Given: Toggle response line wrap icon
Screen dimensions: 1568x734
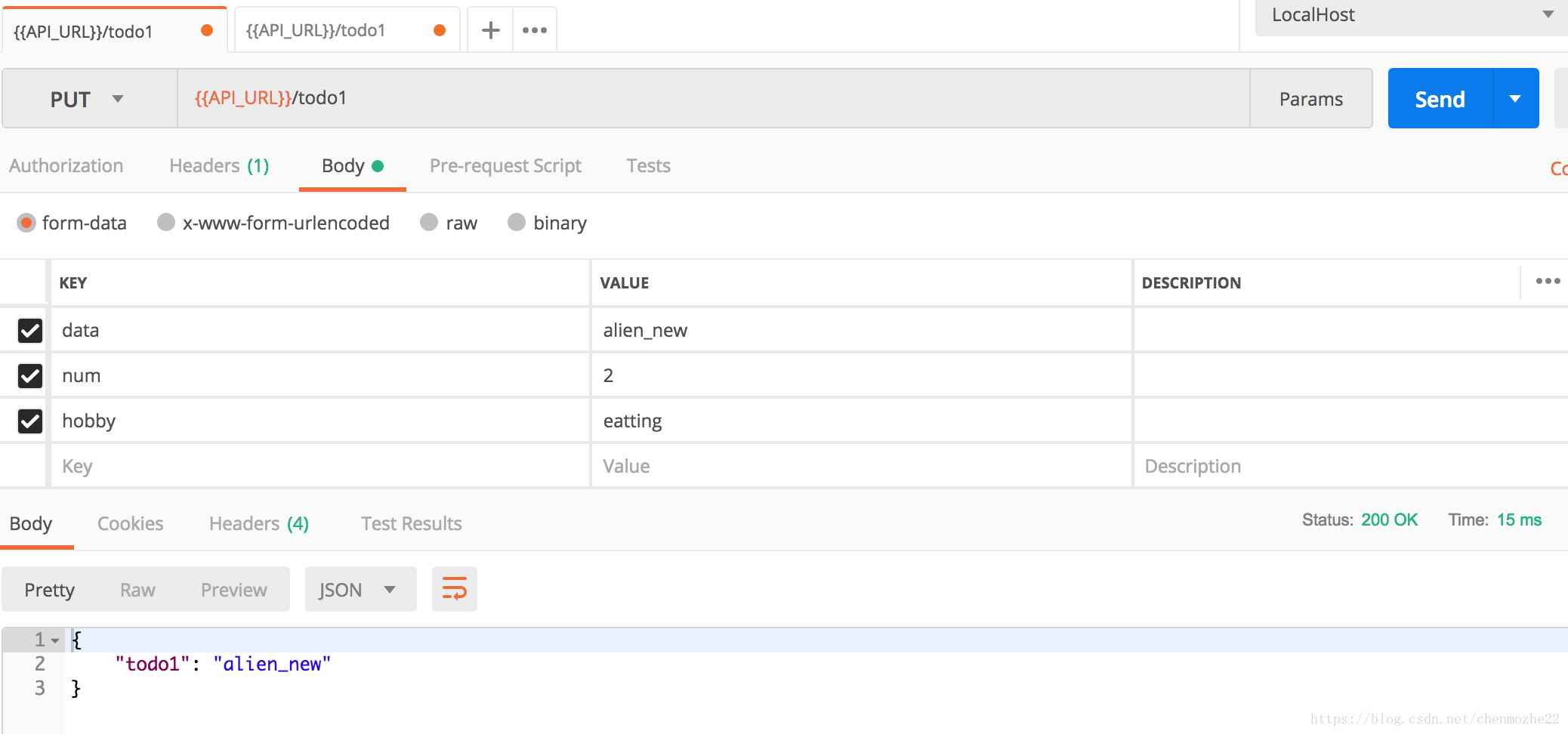Looking at the screenshot, I should (x=454, y=589).
